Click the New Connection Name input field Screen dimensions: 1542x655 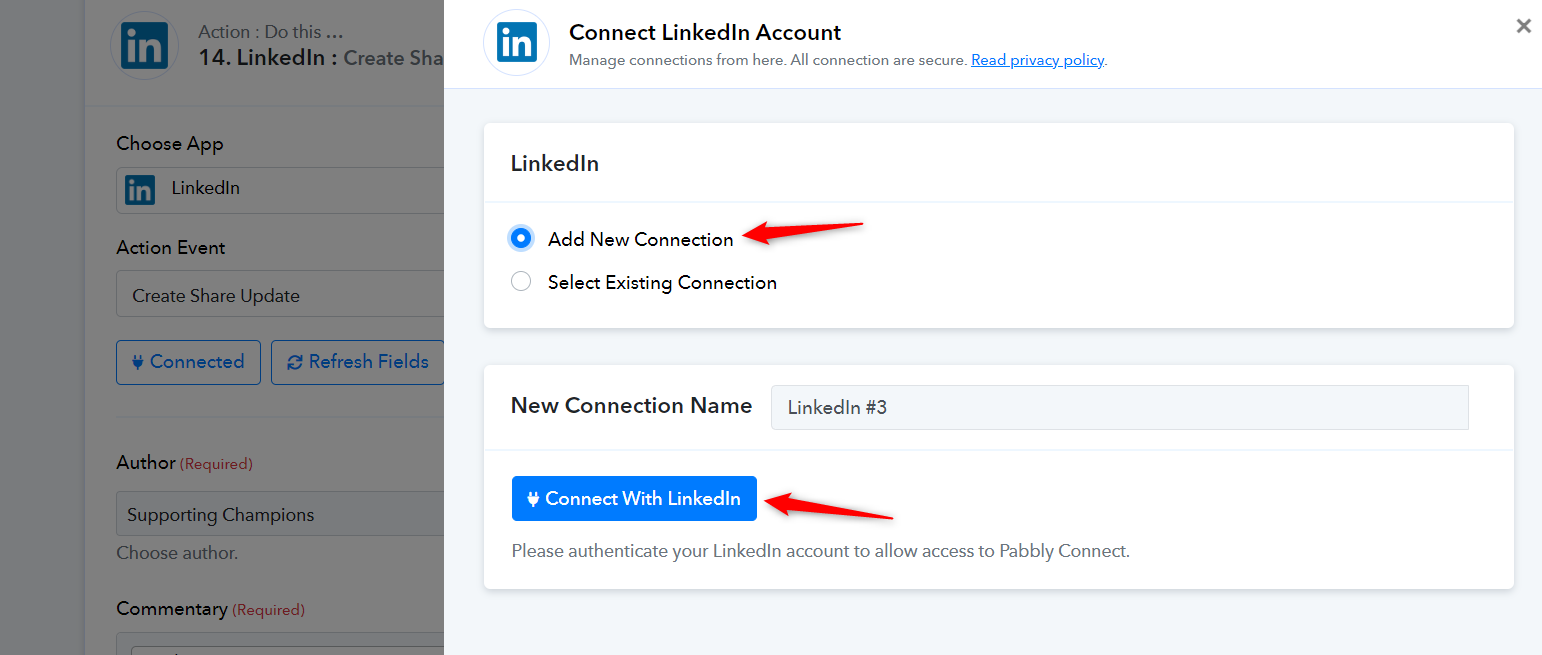1119,407
